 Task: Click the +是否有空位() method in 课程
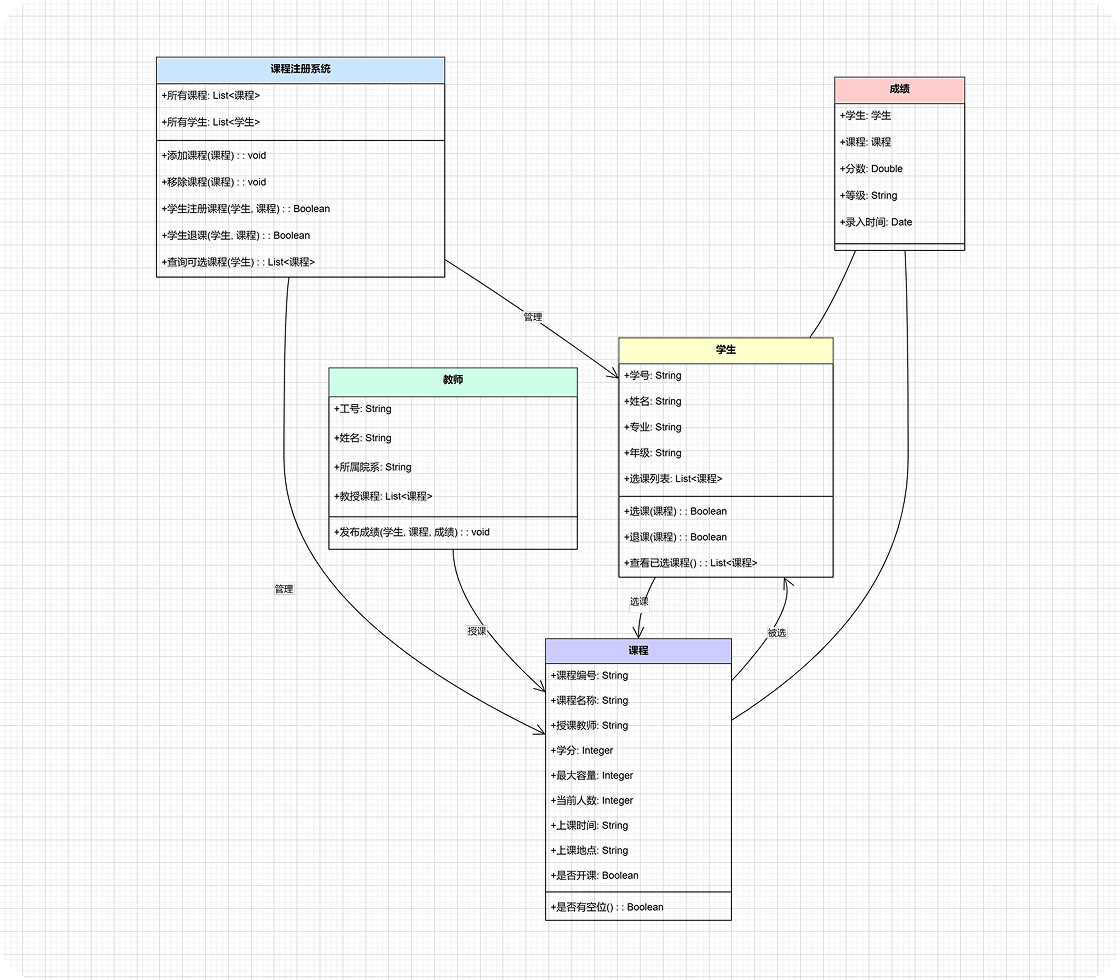tap(605, 906)
